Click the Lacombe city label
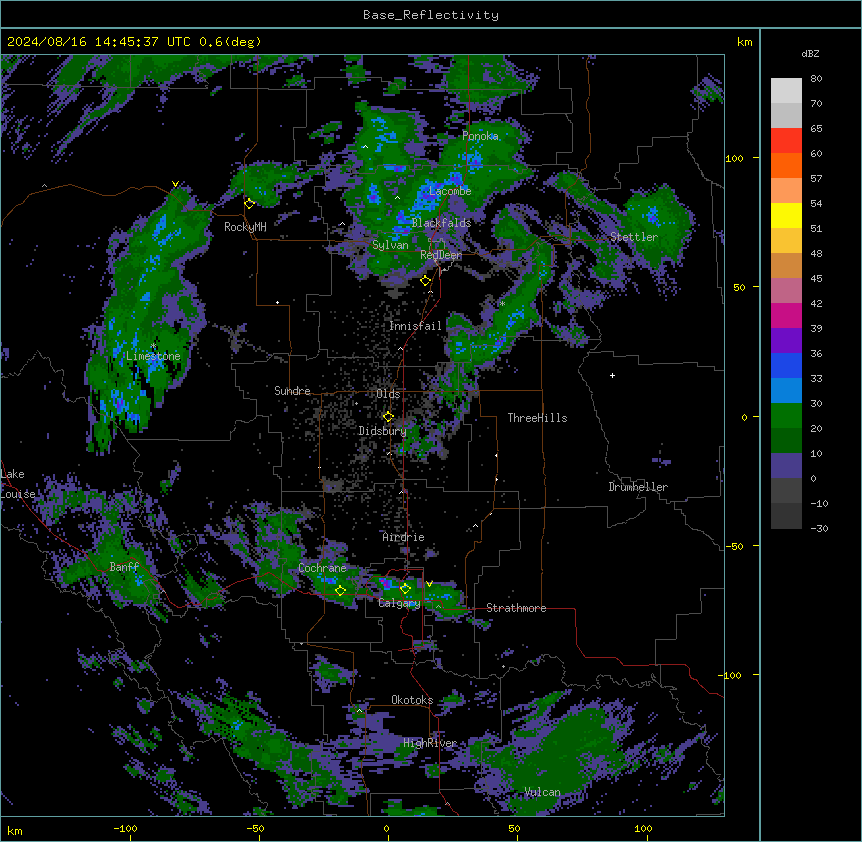The image size is (862, 842). (x=450, y=191)
